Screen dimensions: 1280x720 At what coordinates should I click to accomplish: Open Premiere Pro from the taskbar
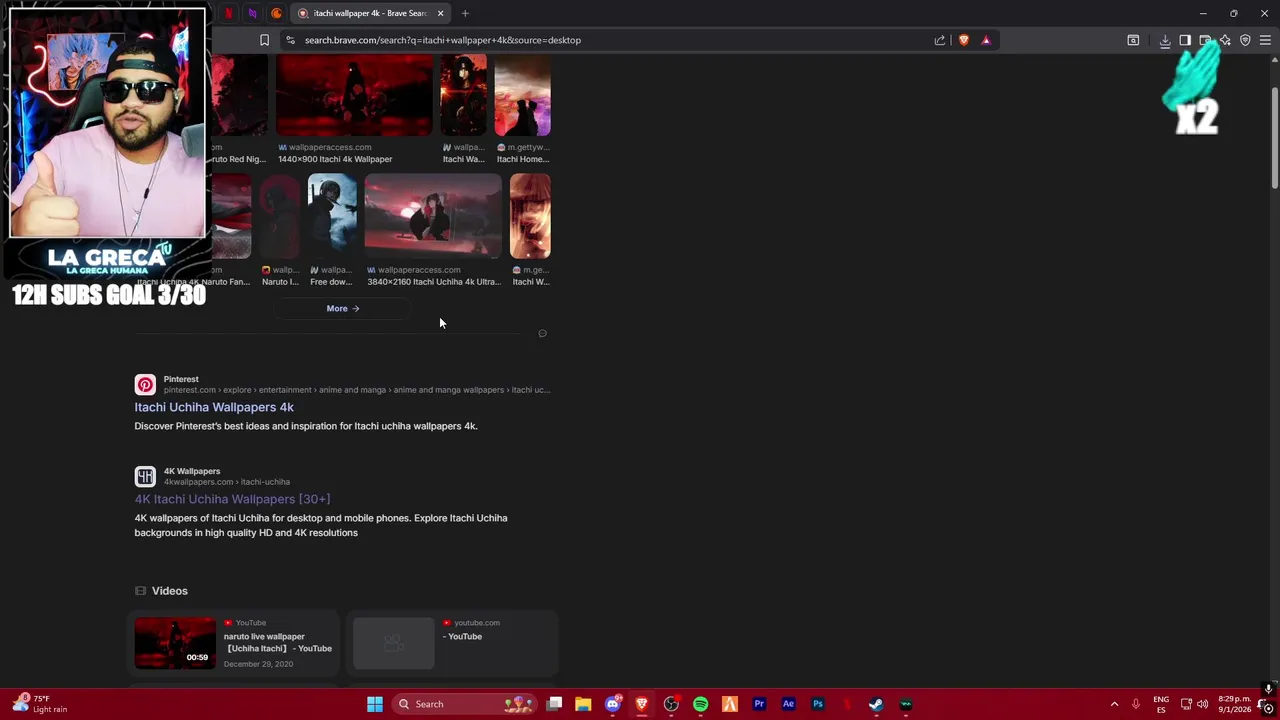[x=759, y=704]
